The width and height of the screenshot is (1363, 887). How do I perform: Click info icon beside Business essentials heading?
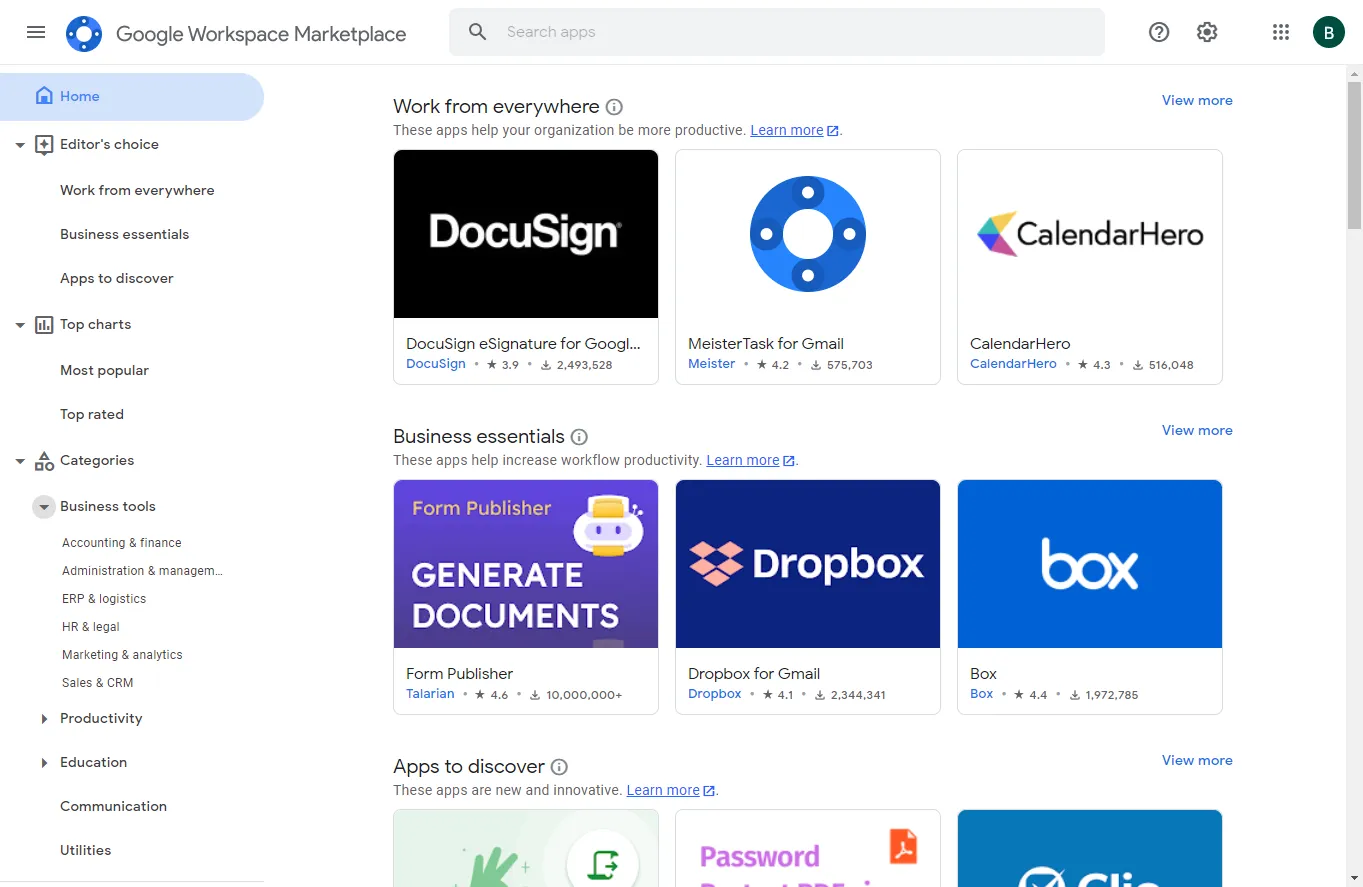point(579,437)
